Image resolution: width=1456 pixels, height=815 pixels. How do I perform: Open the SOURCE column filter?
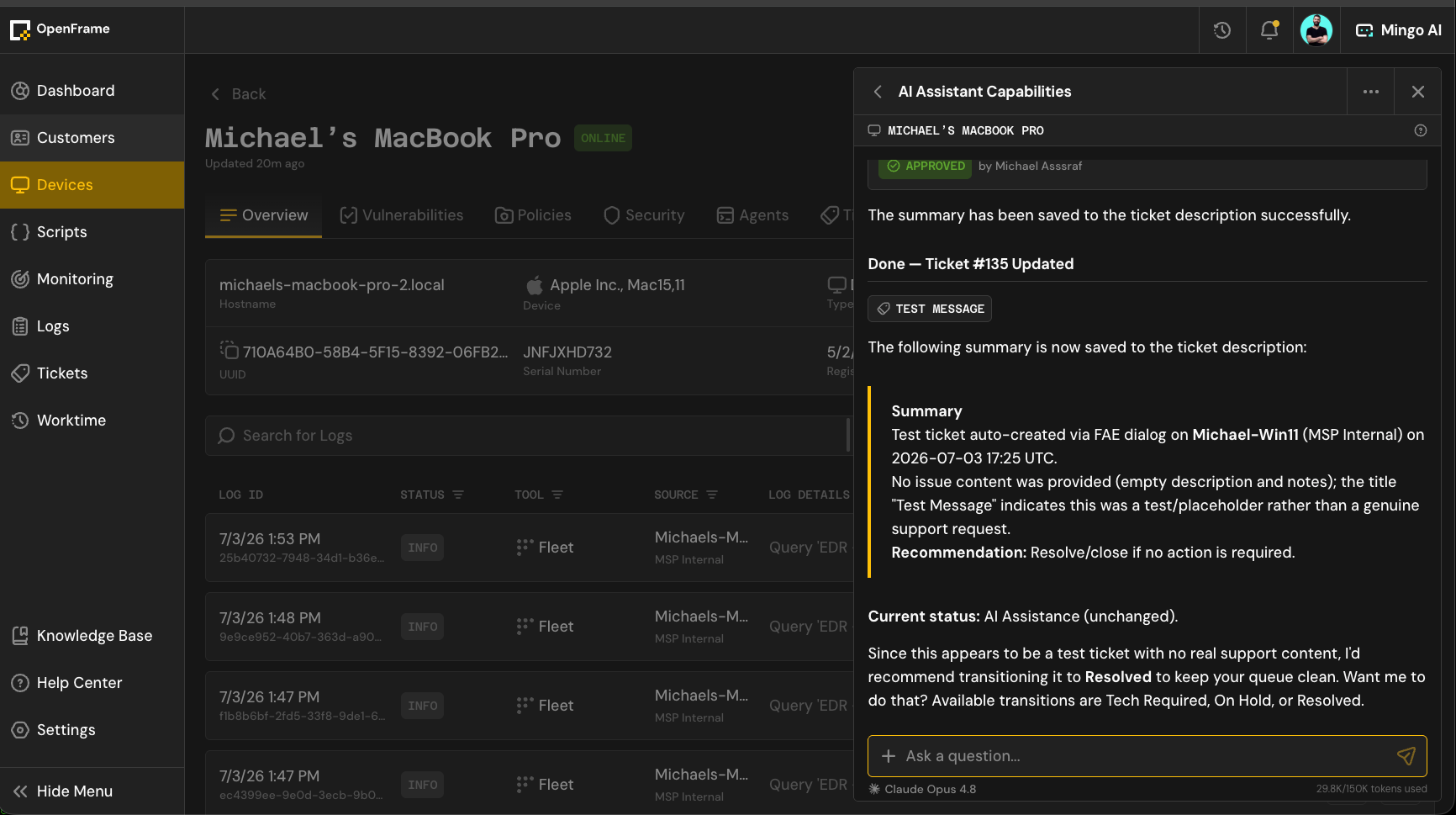(712, 495)
